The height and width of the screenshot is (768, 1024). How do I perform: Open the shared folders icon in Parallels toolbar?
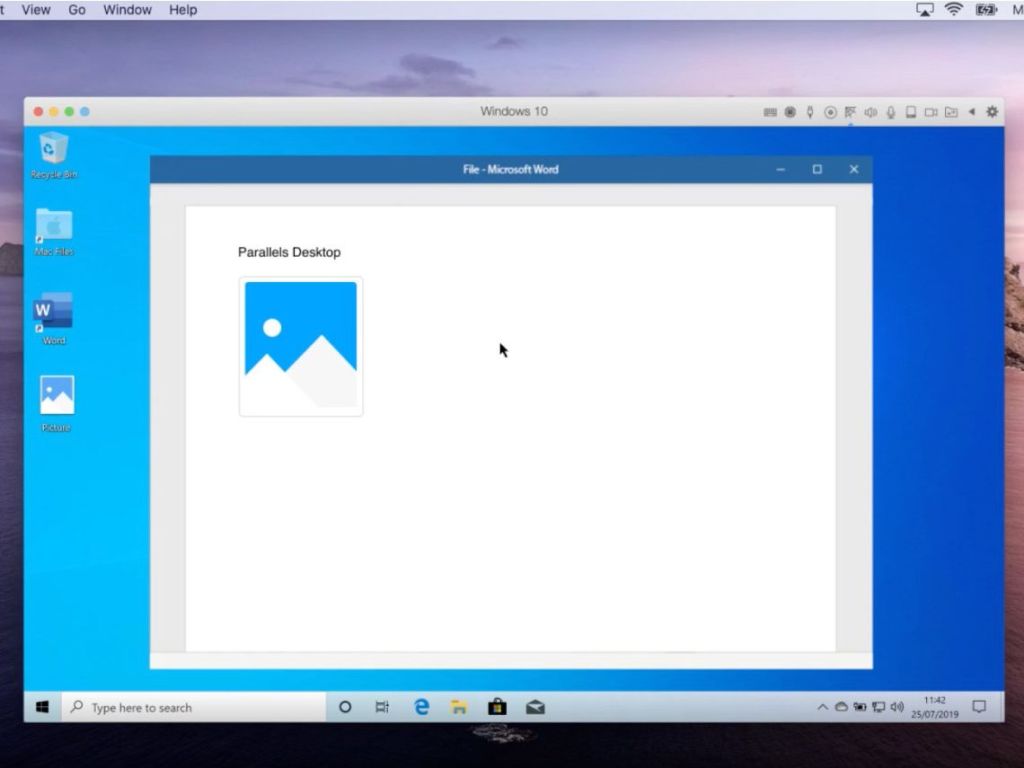pos(951,112)
